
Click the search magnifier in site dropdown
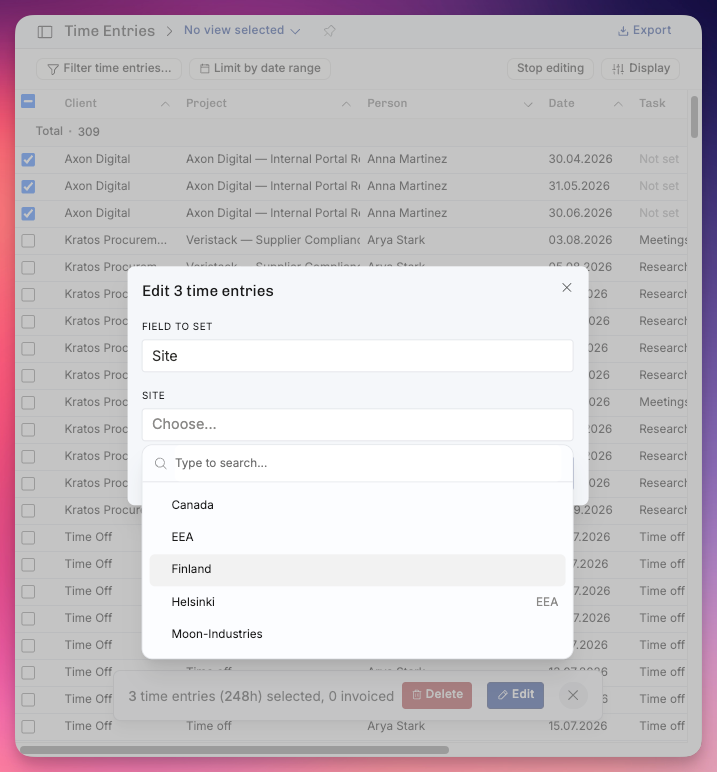coord(161,463)
